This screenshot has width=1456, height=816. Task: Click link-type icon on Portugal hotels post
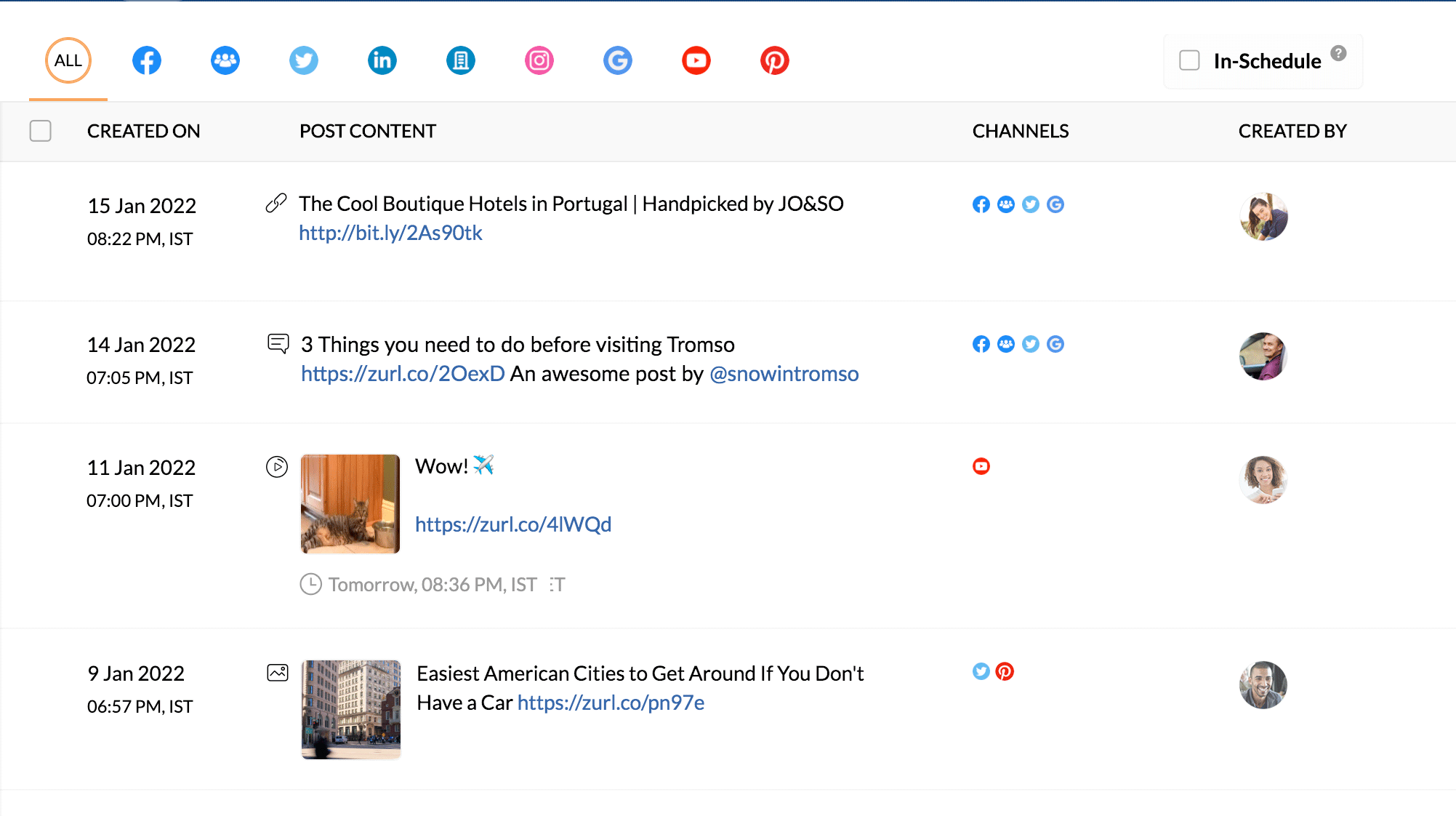276,203
